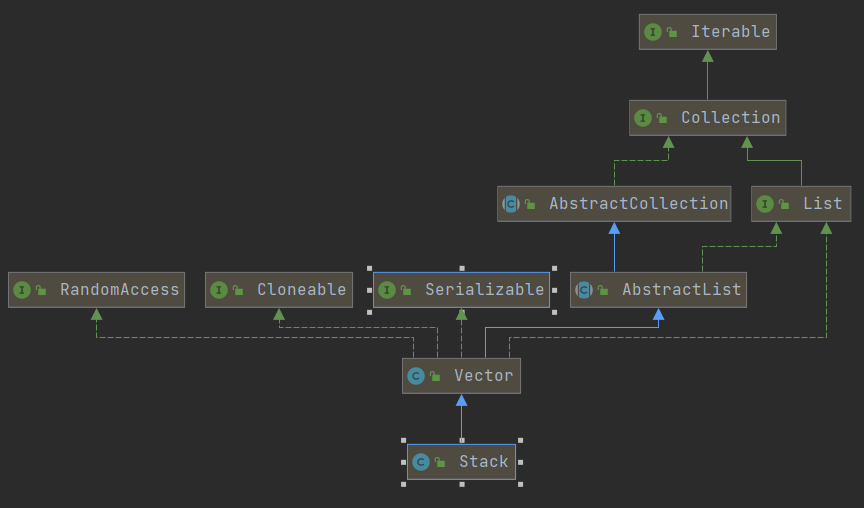Click the Stack class icon
This screenshot has width=864, height=508.
421,462
